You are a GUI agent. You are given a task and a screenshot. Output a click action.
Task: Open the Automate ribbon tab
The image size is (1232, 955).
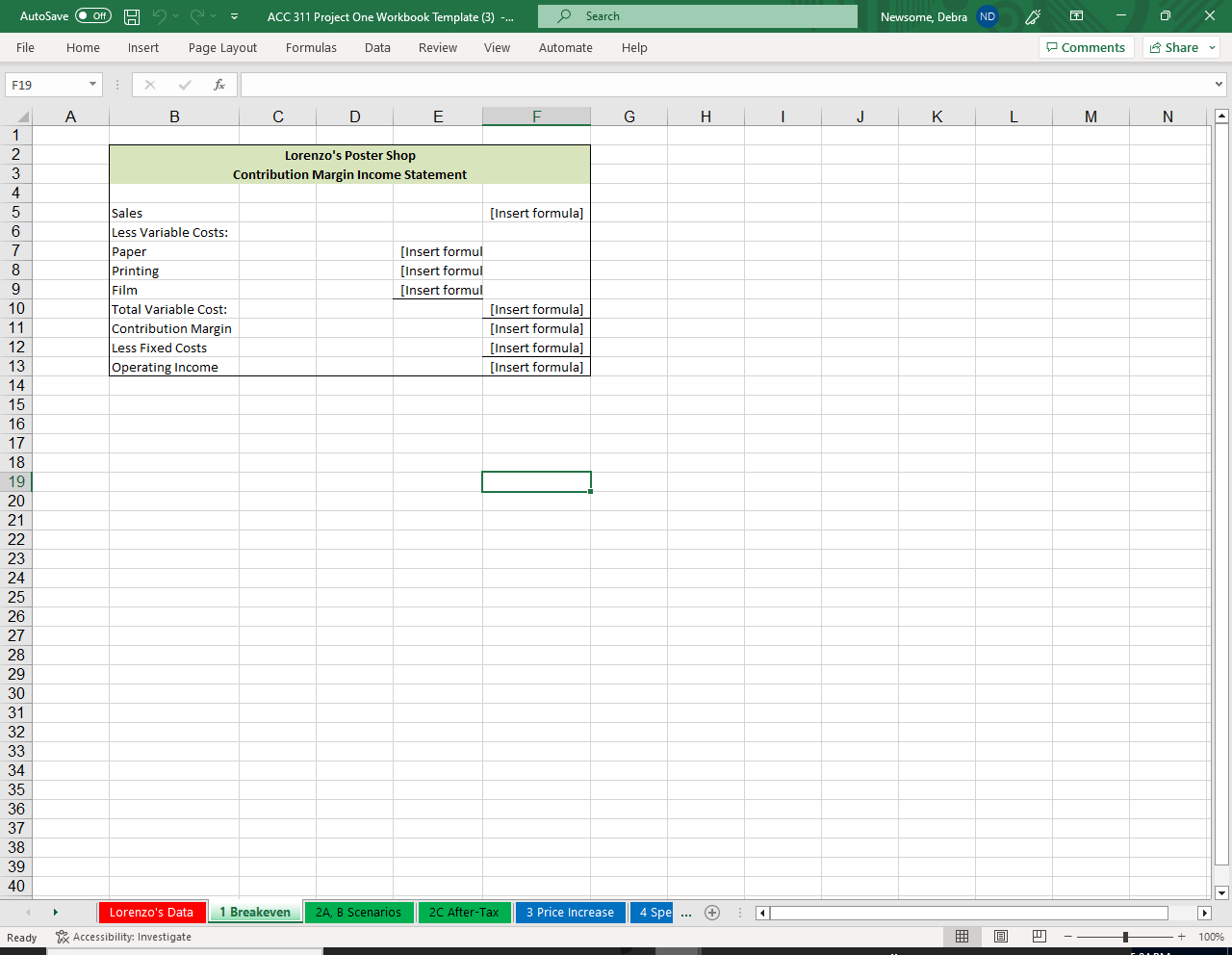(x=566, y=47)
